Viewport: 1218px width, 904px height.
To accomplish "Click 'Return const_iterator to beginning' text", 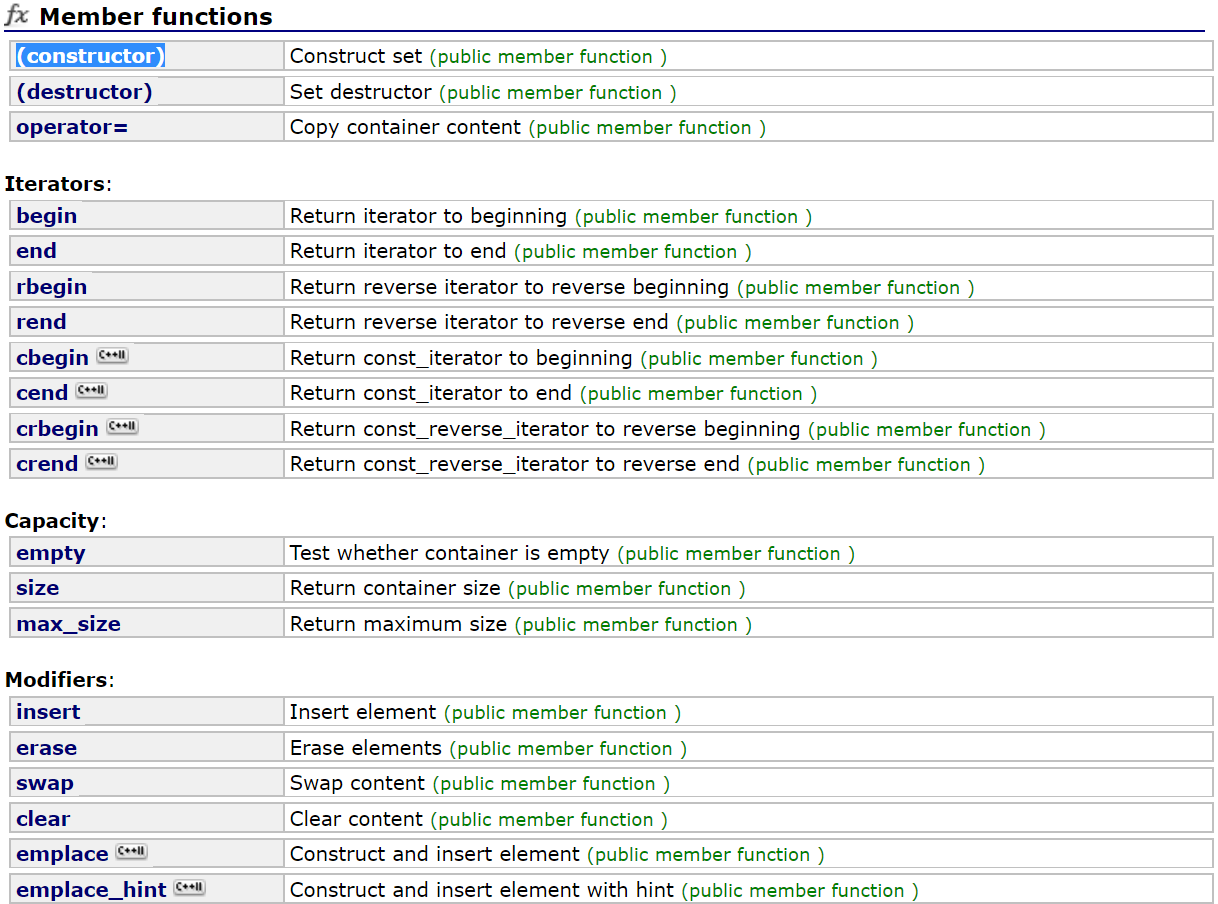I will (x=462, y=358).
